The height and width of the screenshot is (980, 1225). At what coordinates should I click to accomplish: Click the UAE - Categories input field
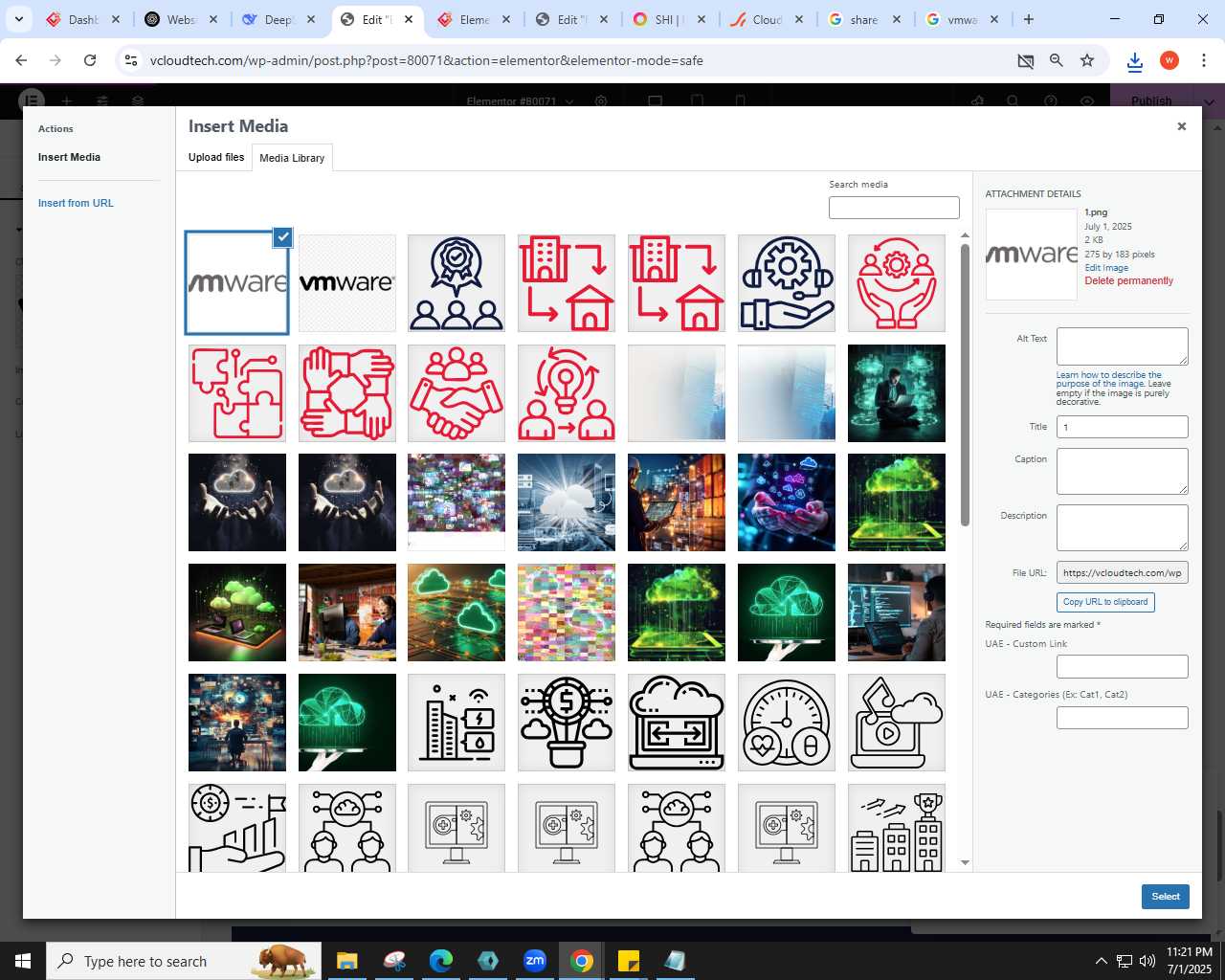(x=1123, y=717)
